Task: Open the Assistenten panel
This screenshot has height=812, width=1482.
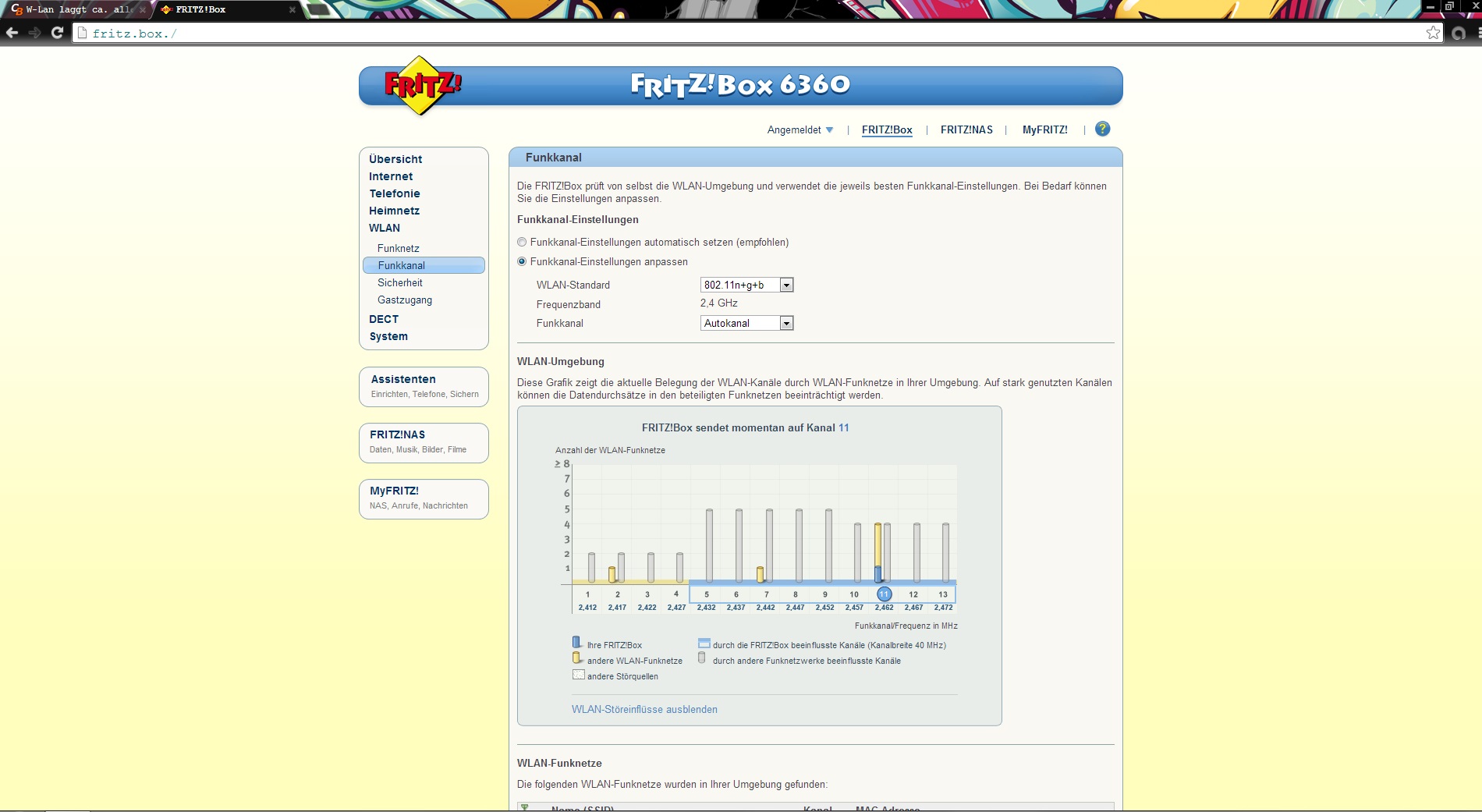Action: [424, 386]
